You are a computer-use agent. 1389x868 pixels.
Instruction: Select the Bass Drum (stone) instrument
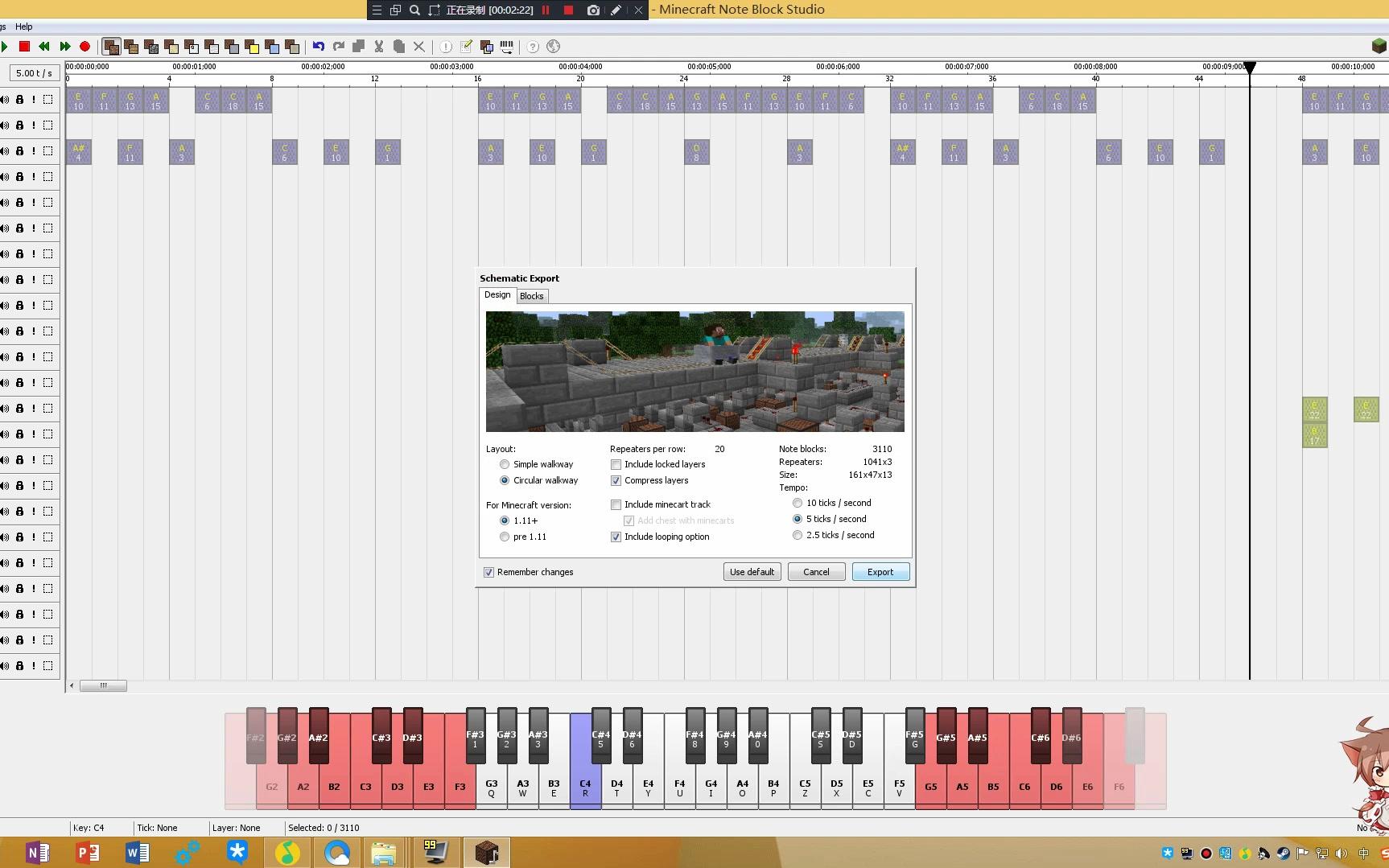tap(151, 47)
